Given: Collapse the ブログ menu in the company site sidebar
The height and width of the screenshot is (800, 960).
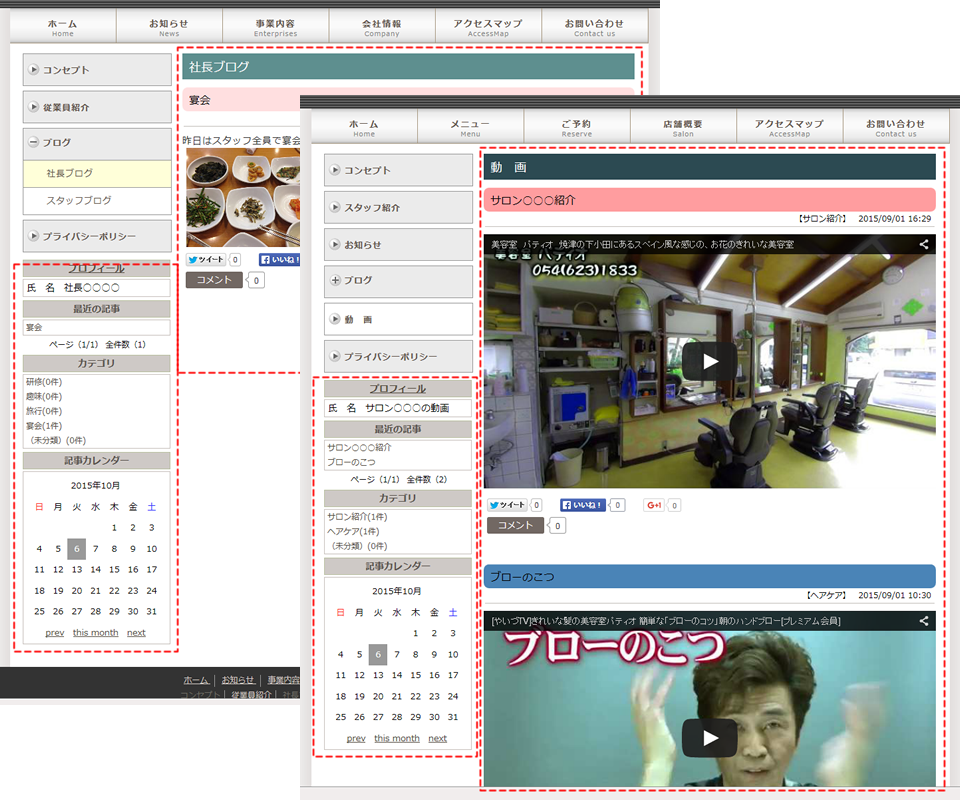Looking at the screenshot, I should (x=97, y=143).
